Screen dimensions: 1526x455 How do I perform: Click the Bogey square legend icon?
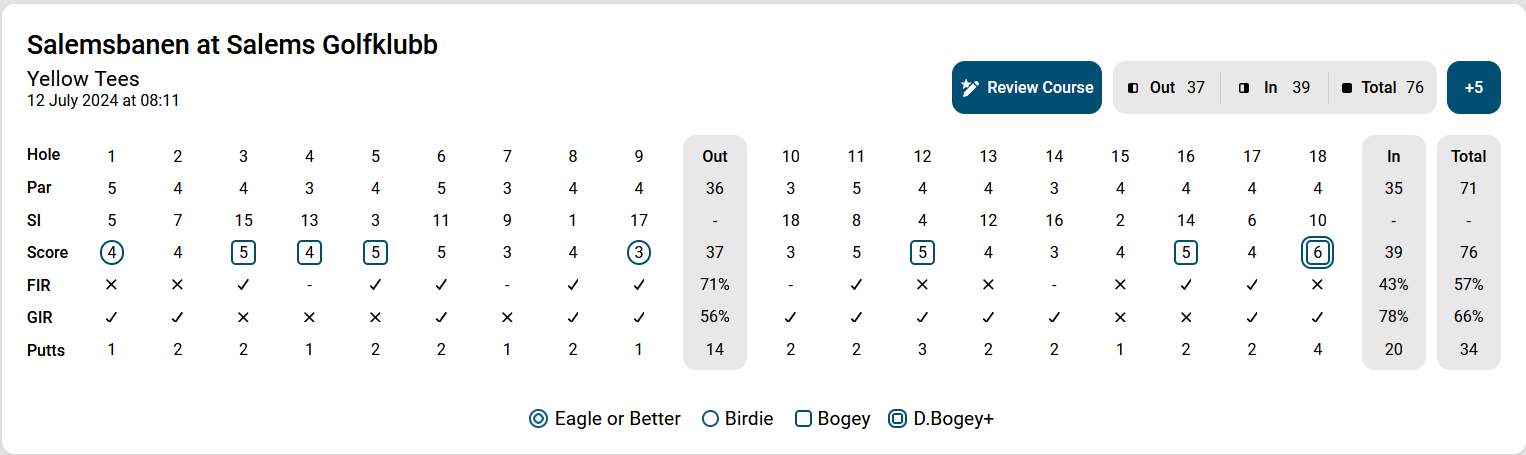(x=803, y=419)
